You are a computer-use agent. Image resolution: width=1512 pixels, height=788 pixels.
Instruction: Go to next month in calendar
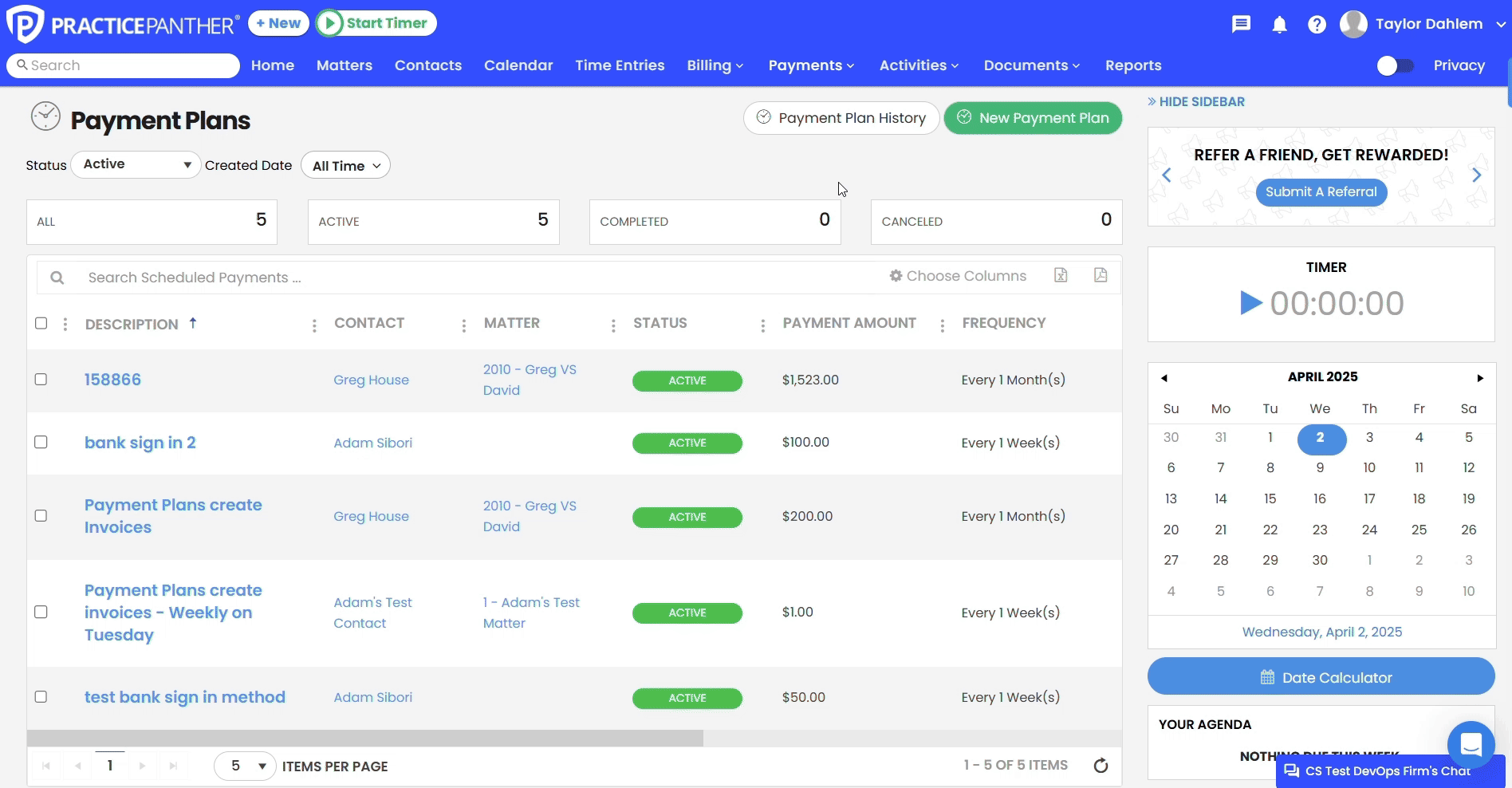(1480, 378)
